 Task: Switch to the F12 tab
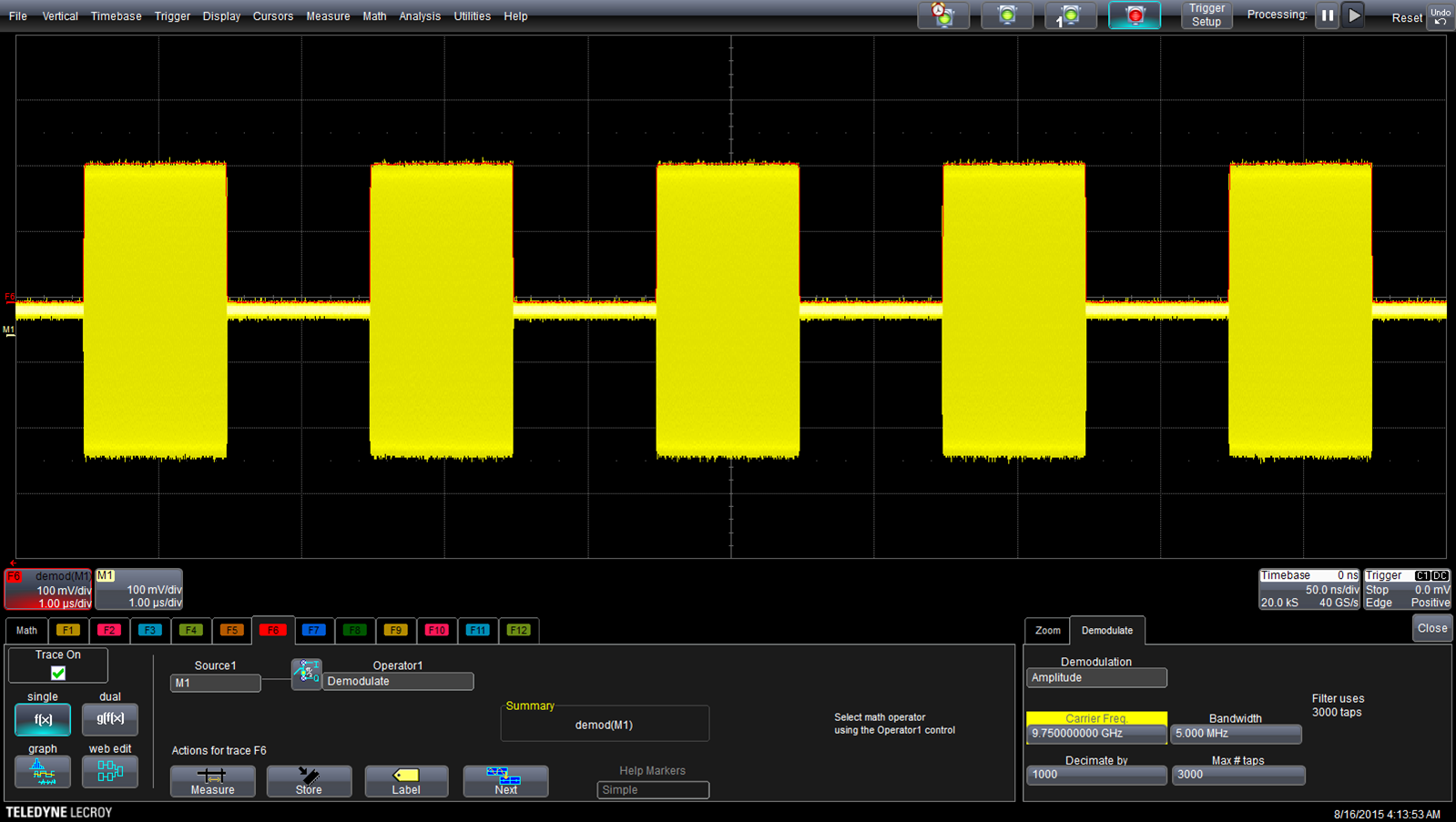(519, 630)
